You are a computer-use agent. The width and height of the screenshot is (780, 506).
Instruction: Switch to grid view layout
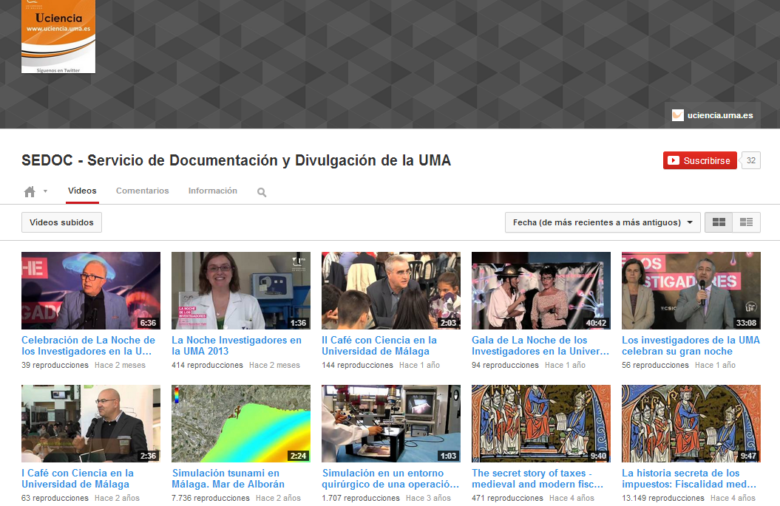tap(718, 222)
